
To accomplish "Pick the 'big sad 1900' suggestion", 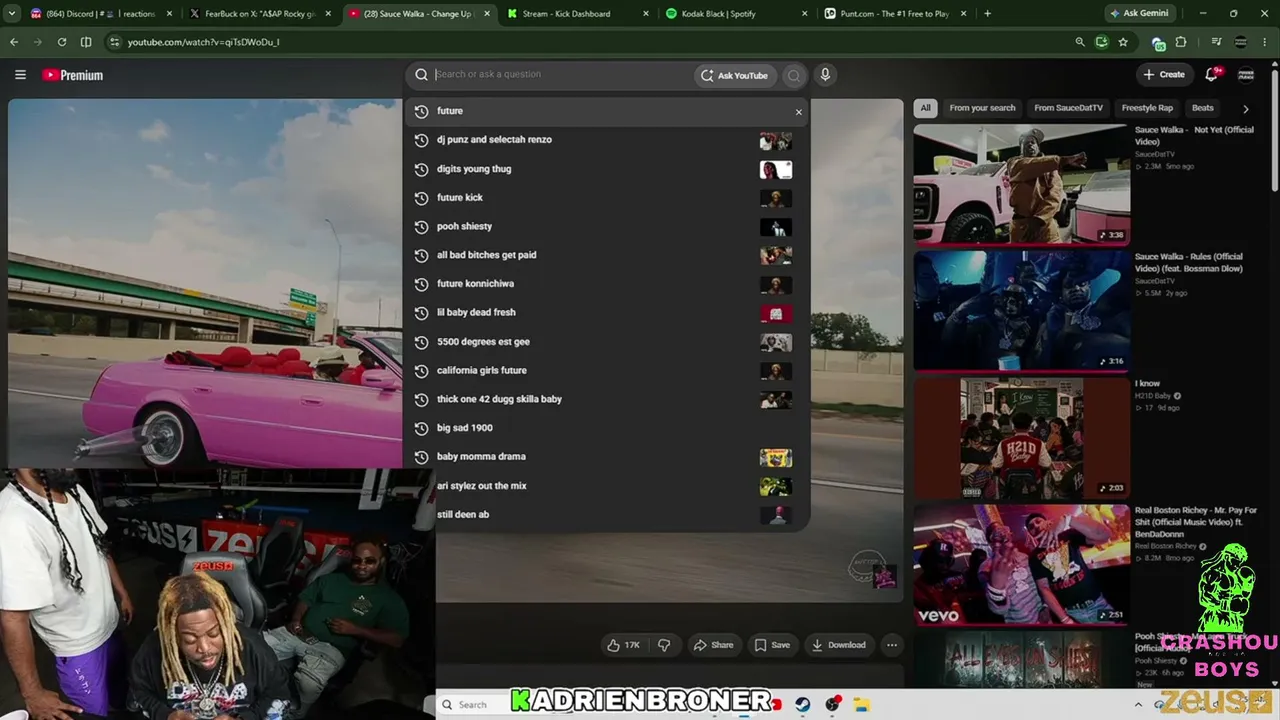I will pos(606,428).
